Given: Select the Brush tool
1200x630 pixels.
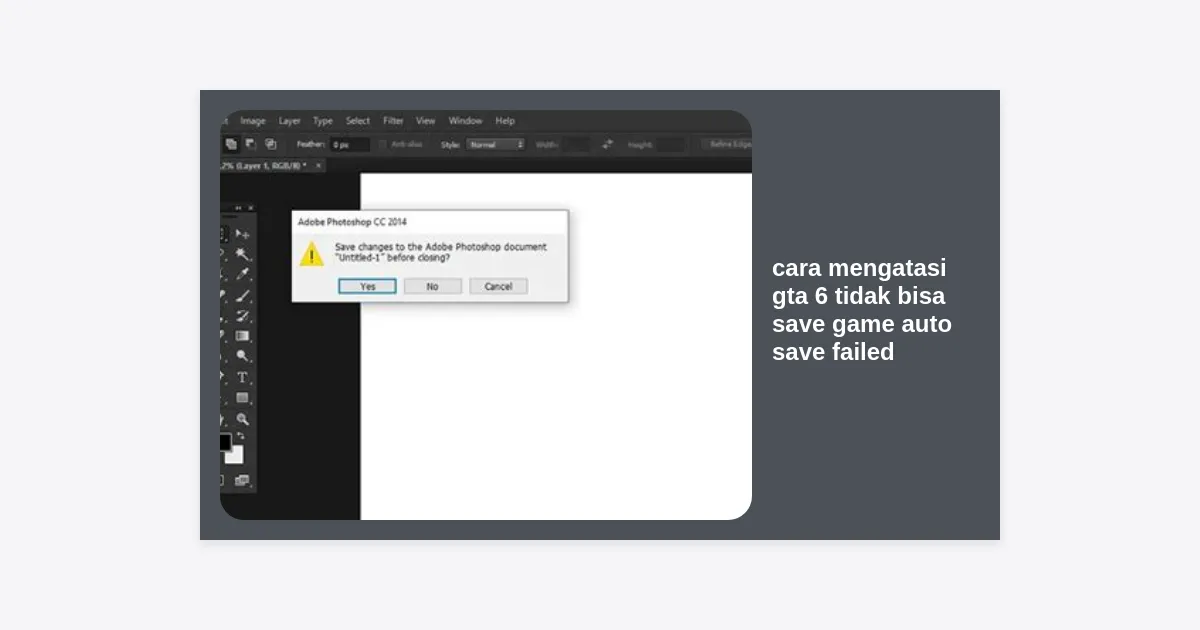Looking at the screenshot, I should pos(242,296).
